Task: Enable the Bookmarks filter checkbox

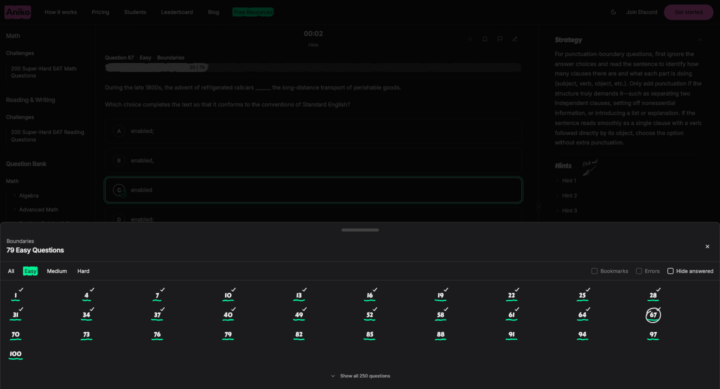Action: (595, 271)
